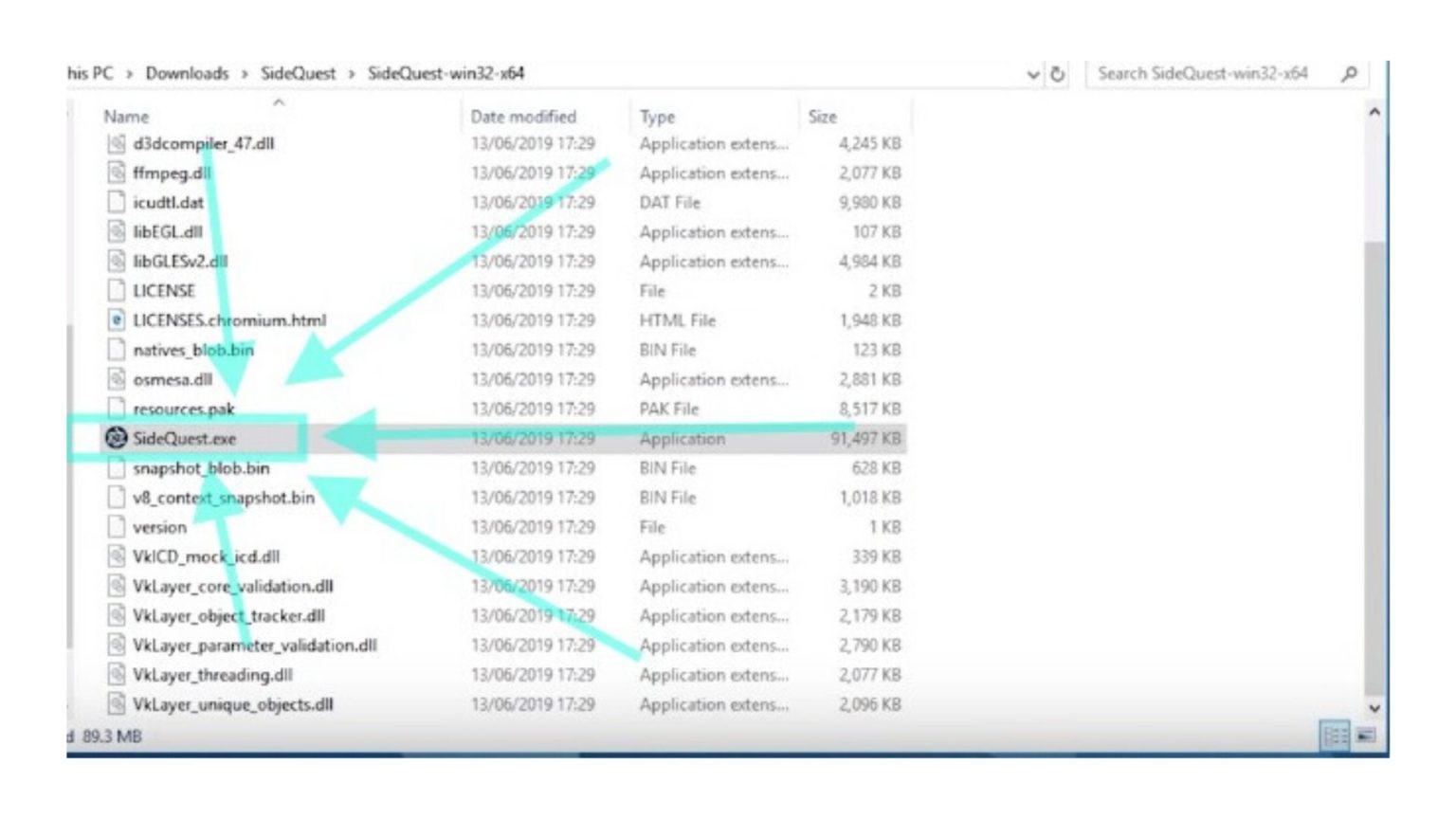
Task: Click the osmesa.dll file icon
Action: coord(116,379)
